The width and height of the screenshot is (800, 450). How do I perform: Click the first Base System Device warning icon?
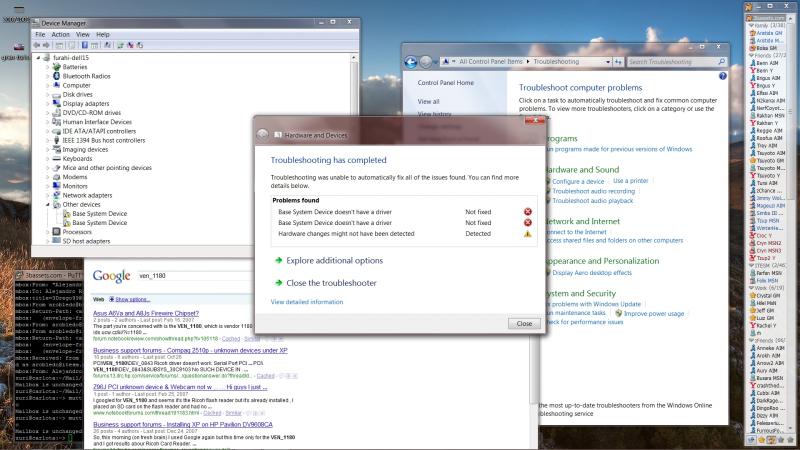pyautogui.click(x=66, y=213)
